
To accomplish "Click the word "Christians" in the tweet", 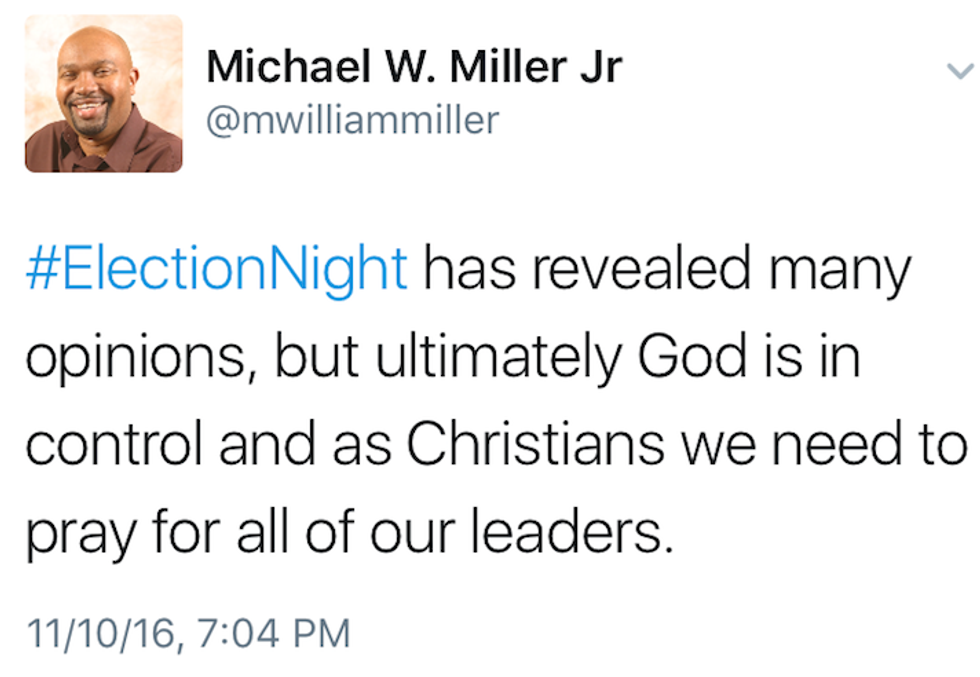I will click(x=536, y=444).
